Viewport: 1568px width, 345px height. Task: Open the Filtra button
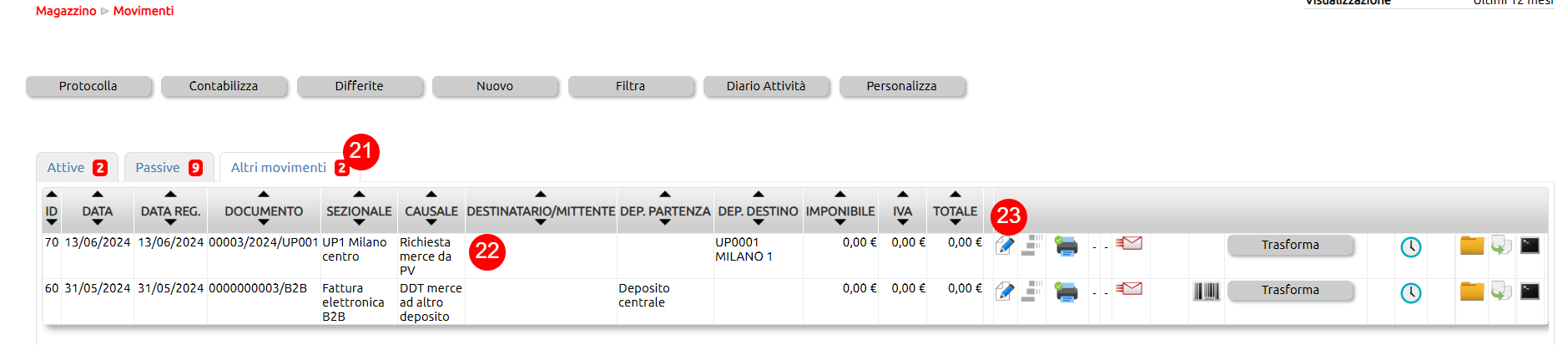pyautogui.click(x=631, y=86)
